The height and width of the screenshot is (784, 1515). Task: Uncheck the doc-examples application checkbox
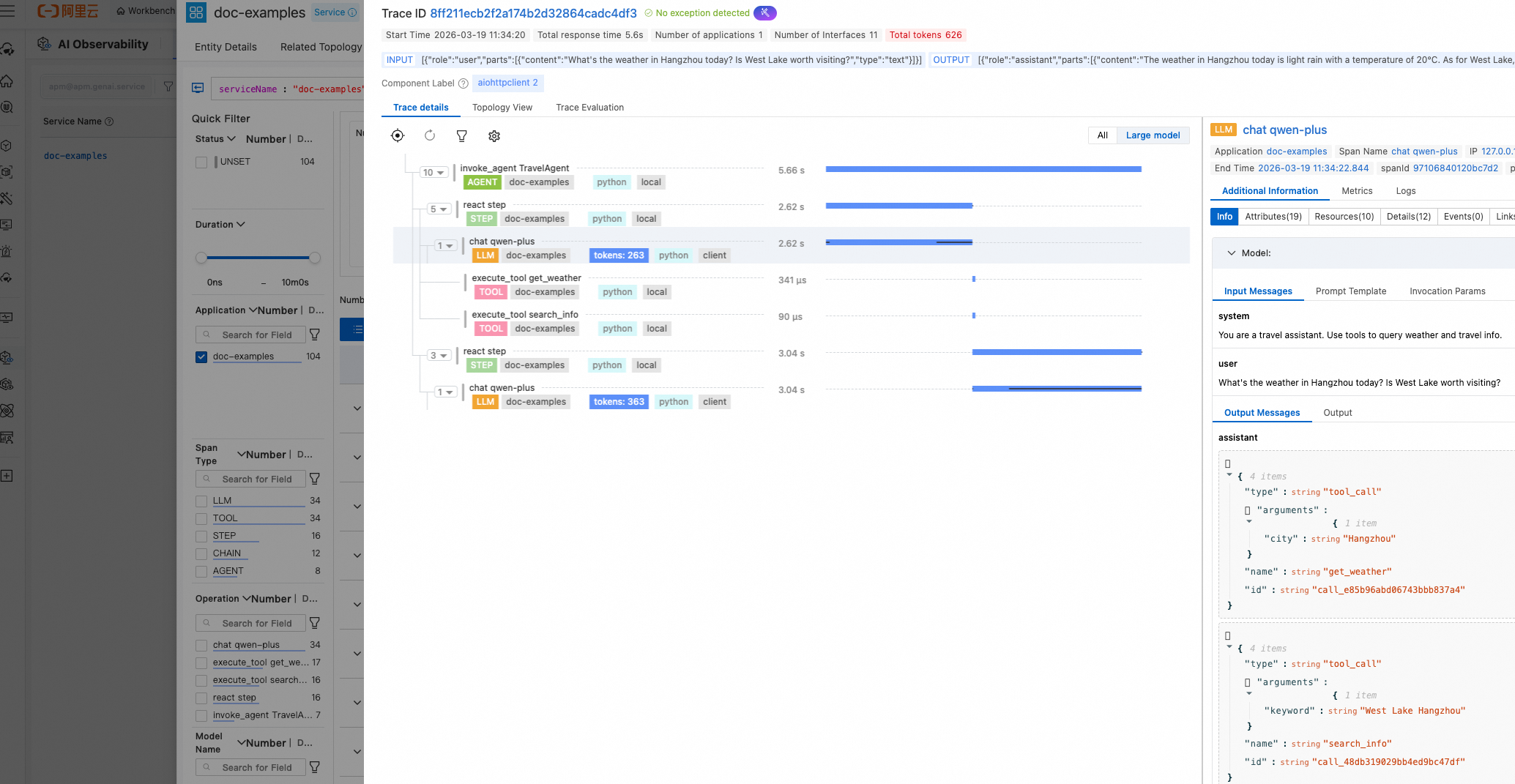click(201, 356)
